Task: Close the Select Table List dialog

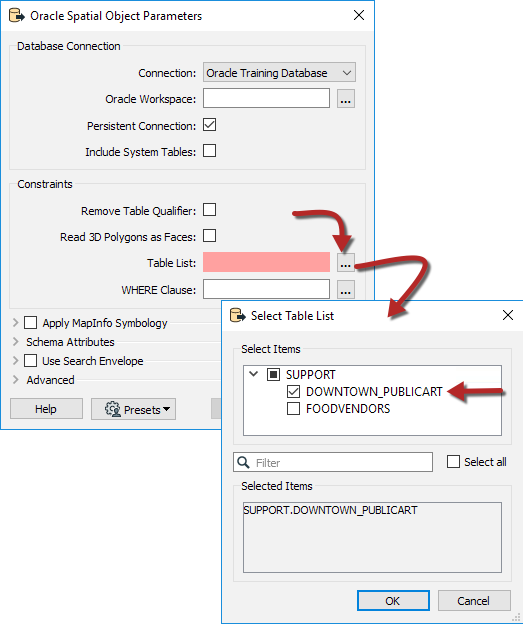Action: click(x=508, y=315)
